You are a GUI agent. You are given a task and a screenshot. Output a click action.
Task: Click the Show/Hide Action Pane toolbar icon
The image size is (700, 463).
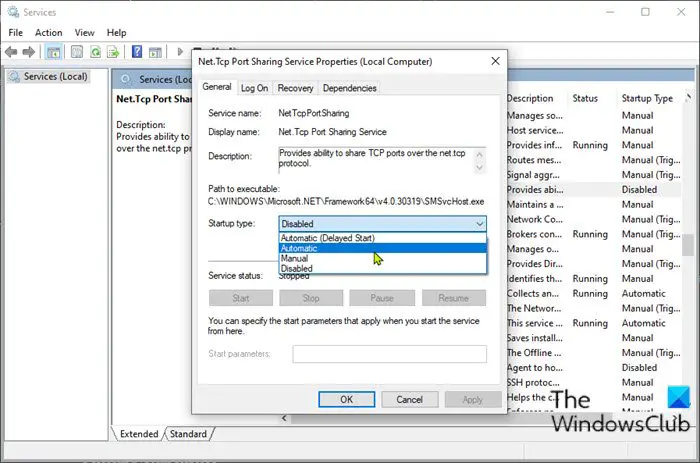click(x=155, y=52)
